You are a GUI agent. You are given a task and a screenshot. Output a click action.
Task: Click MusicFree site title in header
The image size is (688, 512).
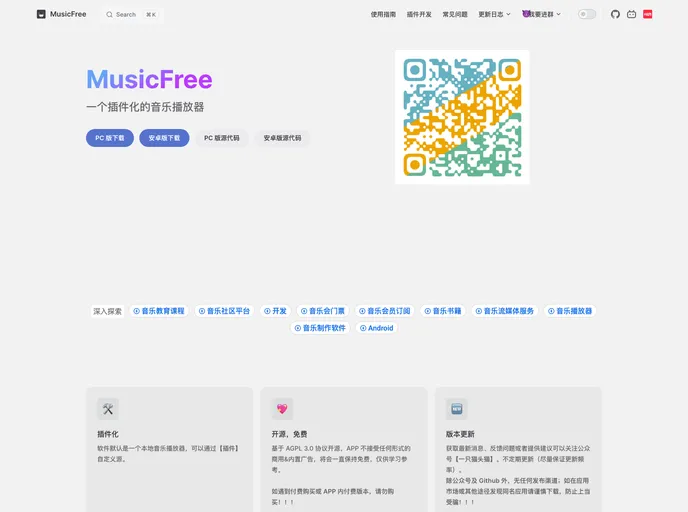tap(68, 14)
